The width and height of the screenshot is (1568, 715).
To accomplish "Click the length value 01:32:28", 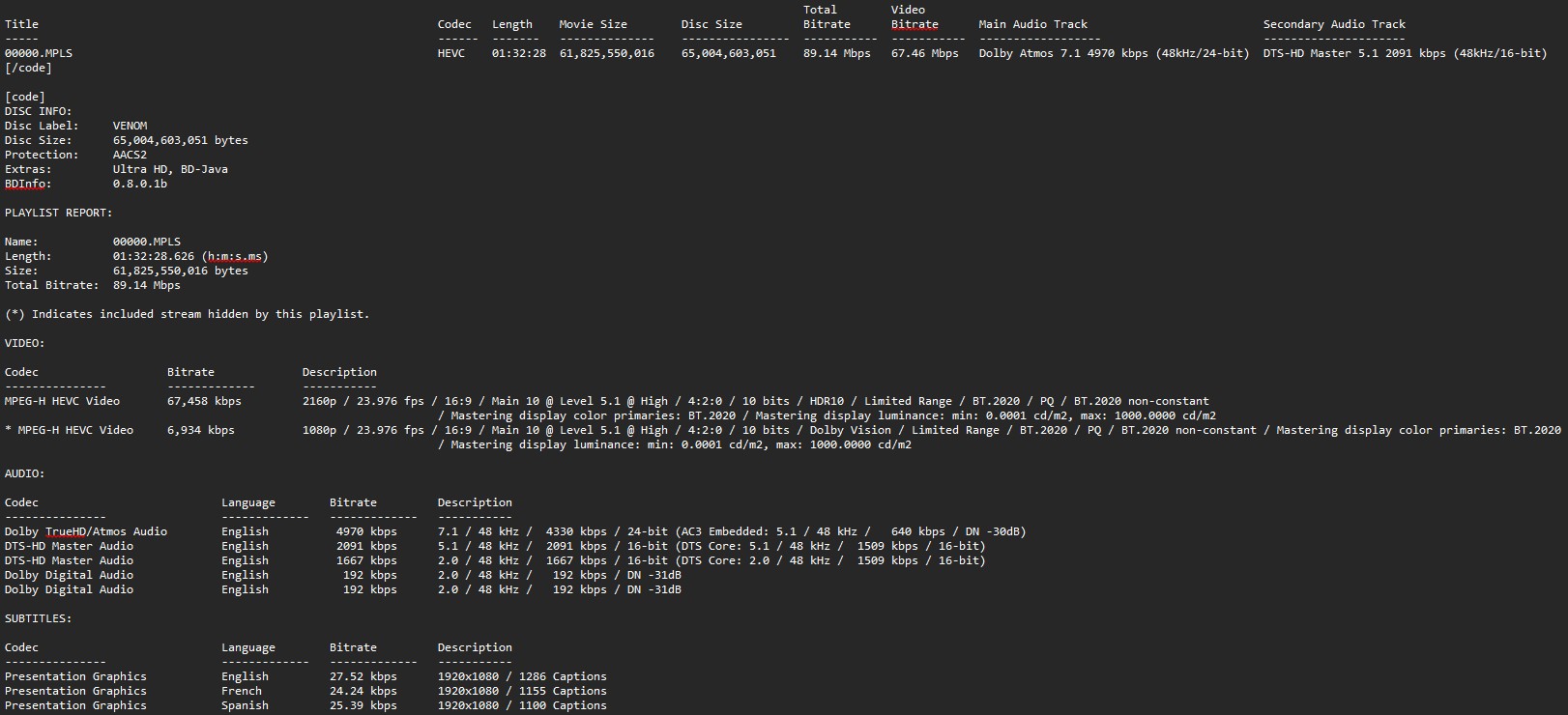I will coord(519,53).
